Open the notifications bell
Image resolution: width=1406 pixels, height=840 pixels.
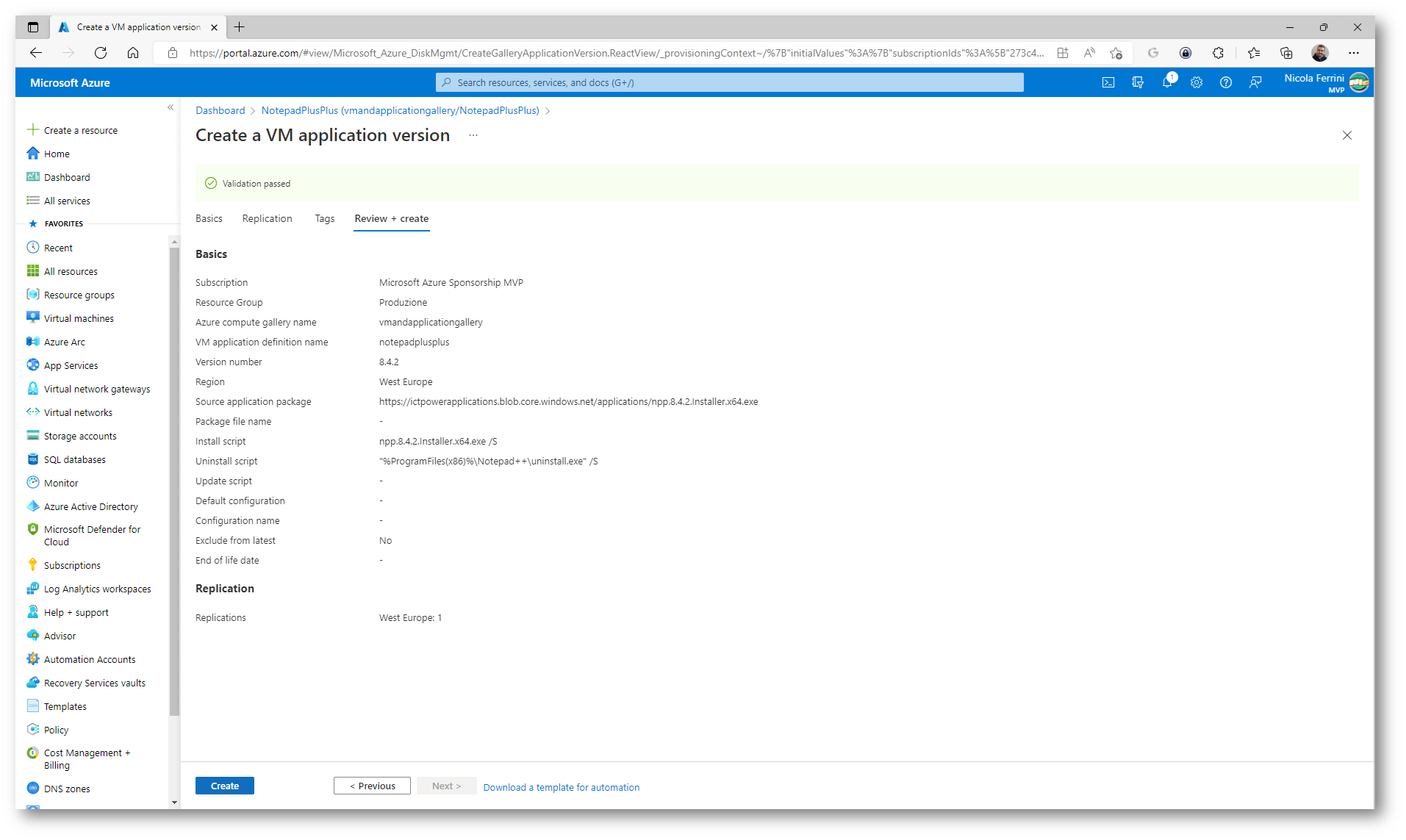click(1167, 82)
